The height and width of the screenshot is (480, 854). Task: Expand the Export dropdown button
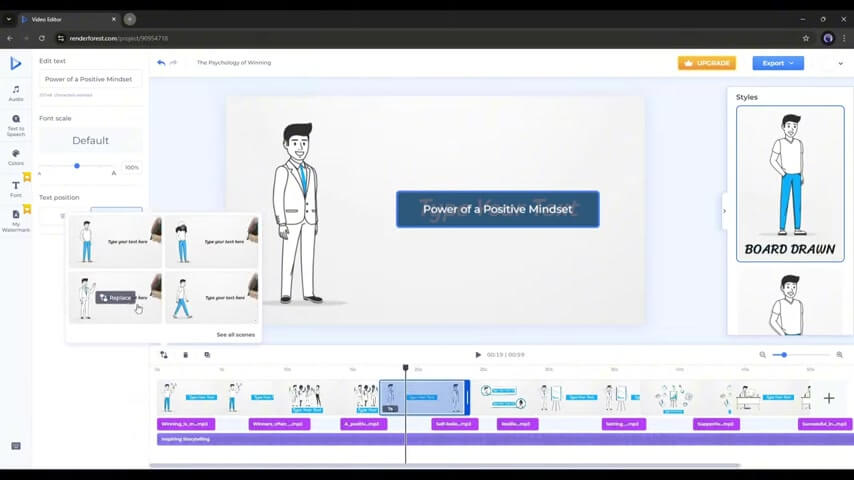pos(777,63)
